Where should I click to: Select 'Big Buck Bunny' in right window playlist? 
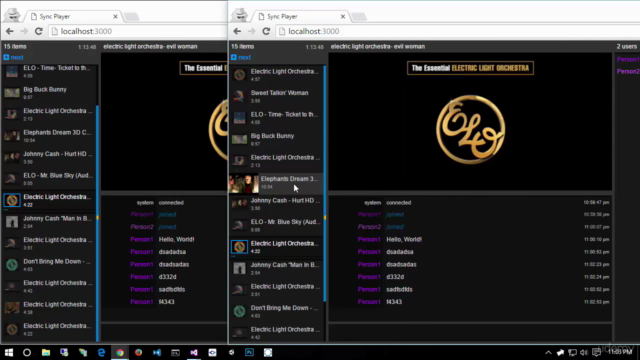(276, 140)
